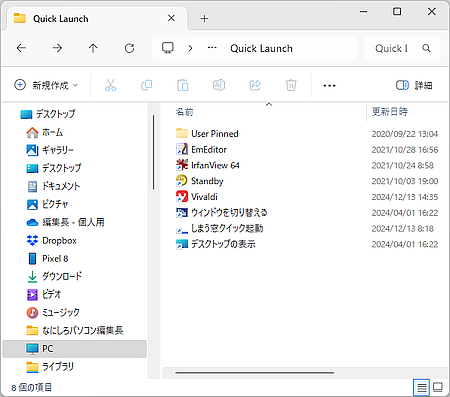Open ピクチャ in the navigation pane
450x397 pixels.
pos(47,204)
